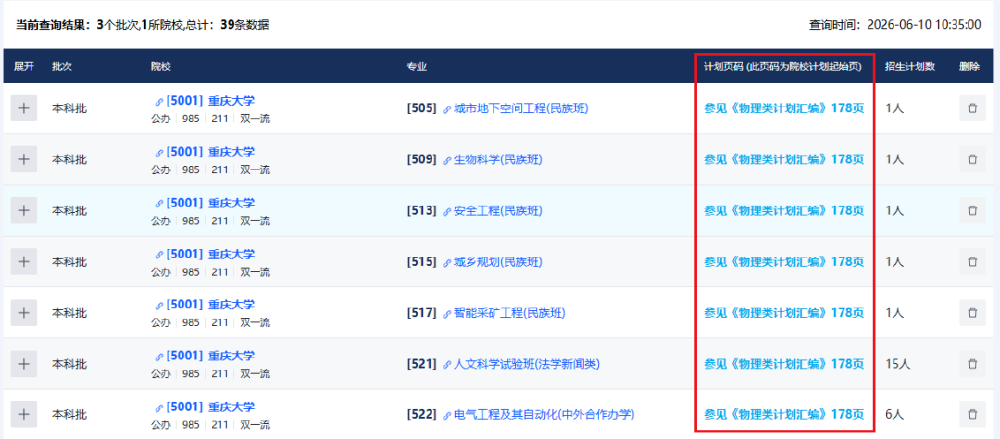Open 重庆大学 link in the 521 row
This screenshot has width=1000, height=439.
click(205, 356)
